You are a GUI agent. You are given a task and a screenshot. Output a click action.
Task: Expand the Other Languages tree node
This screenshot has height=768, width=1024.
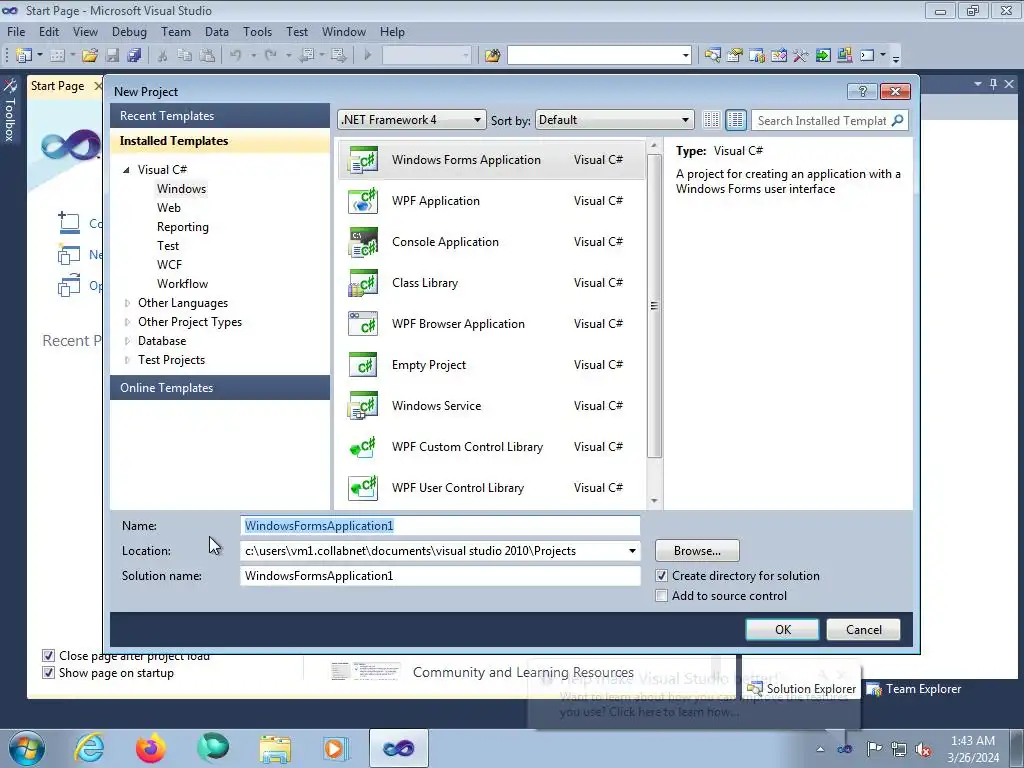[x=127, y=303]
